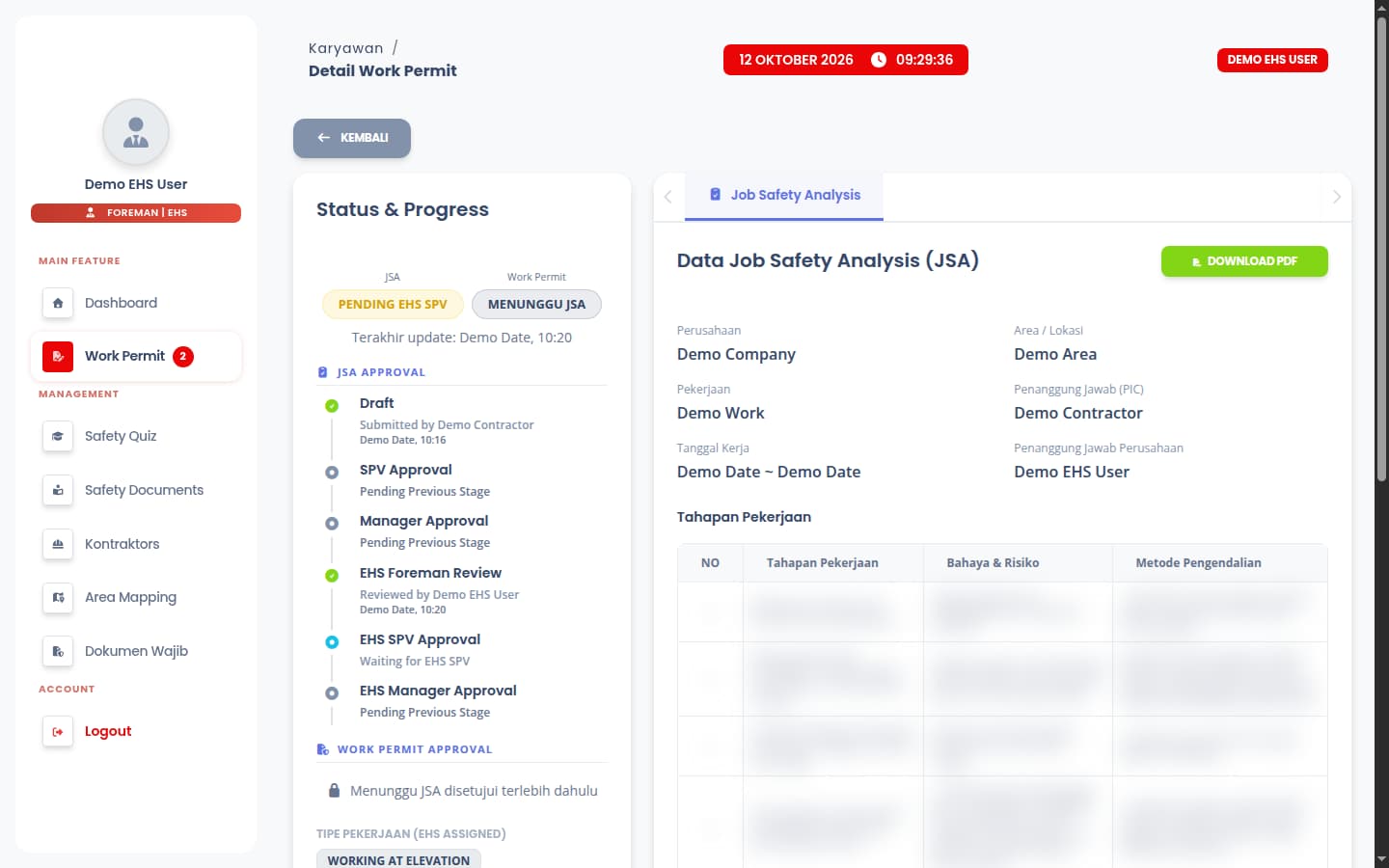Go to Safety Quiz page
This screenshot has height=868, width=1389.
click(x=136, y=436)
